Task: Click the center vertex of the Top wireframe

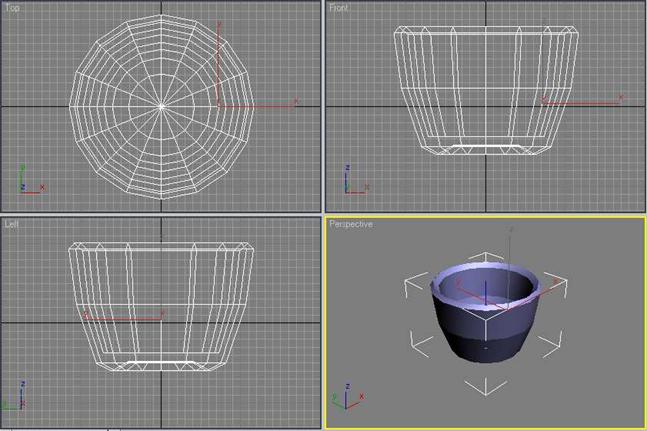Action: (x=162, y=103)
